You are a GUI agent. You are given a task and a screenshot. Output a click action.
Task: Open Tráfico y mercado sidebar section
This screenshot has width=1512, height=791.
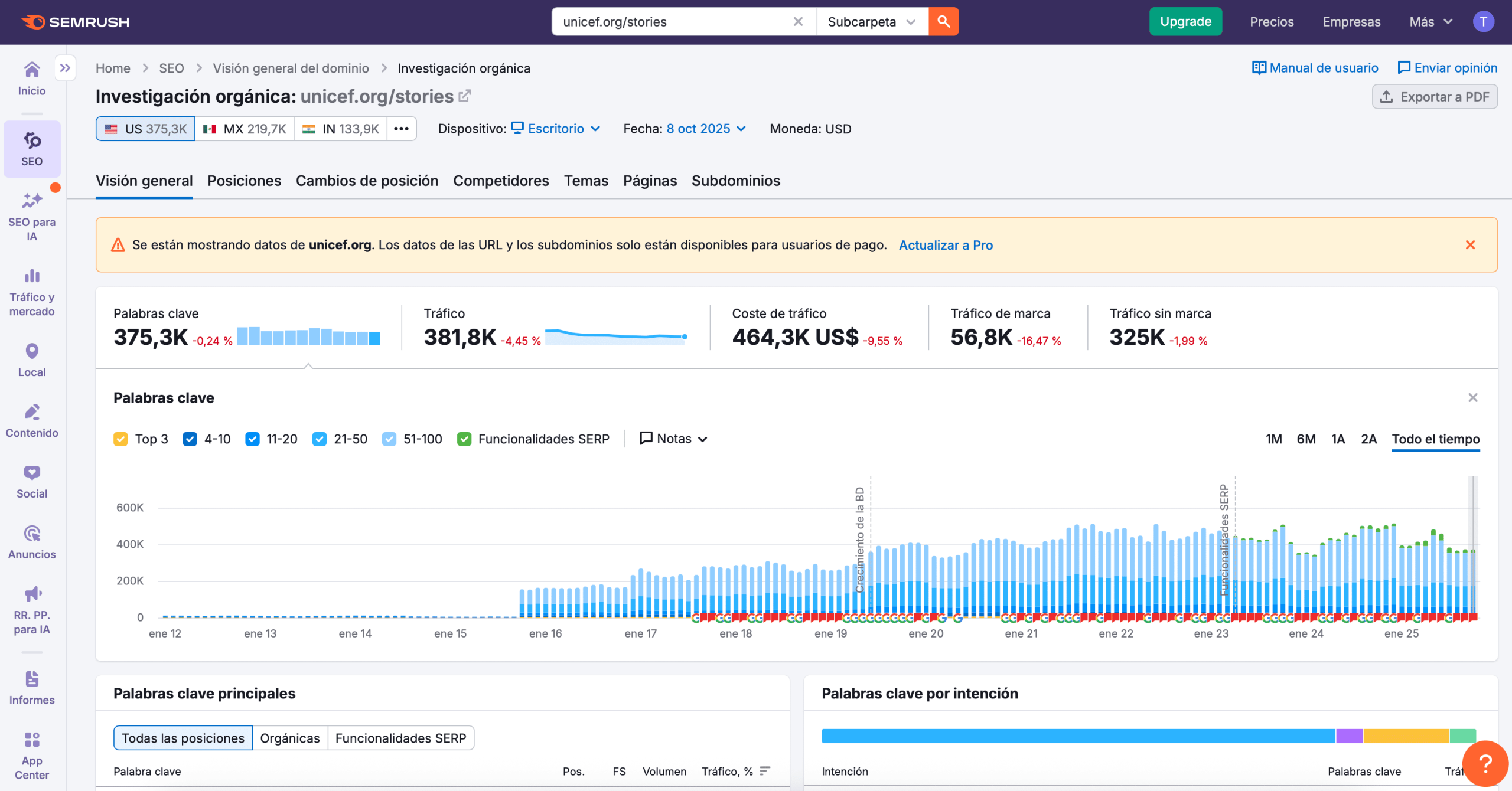32,293
